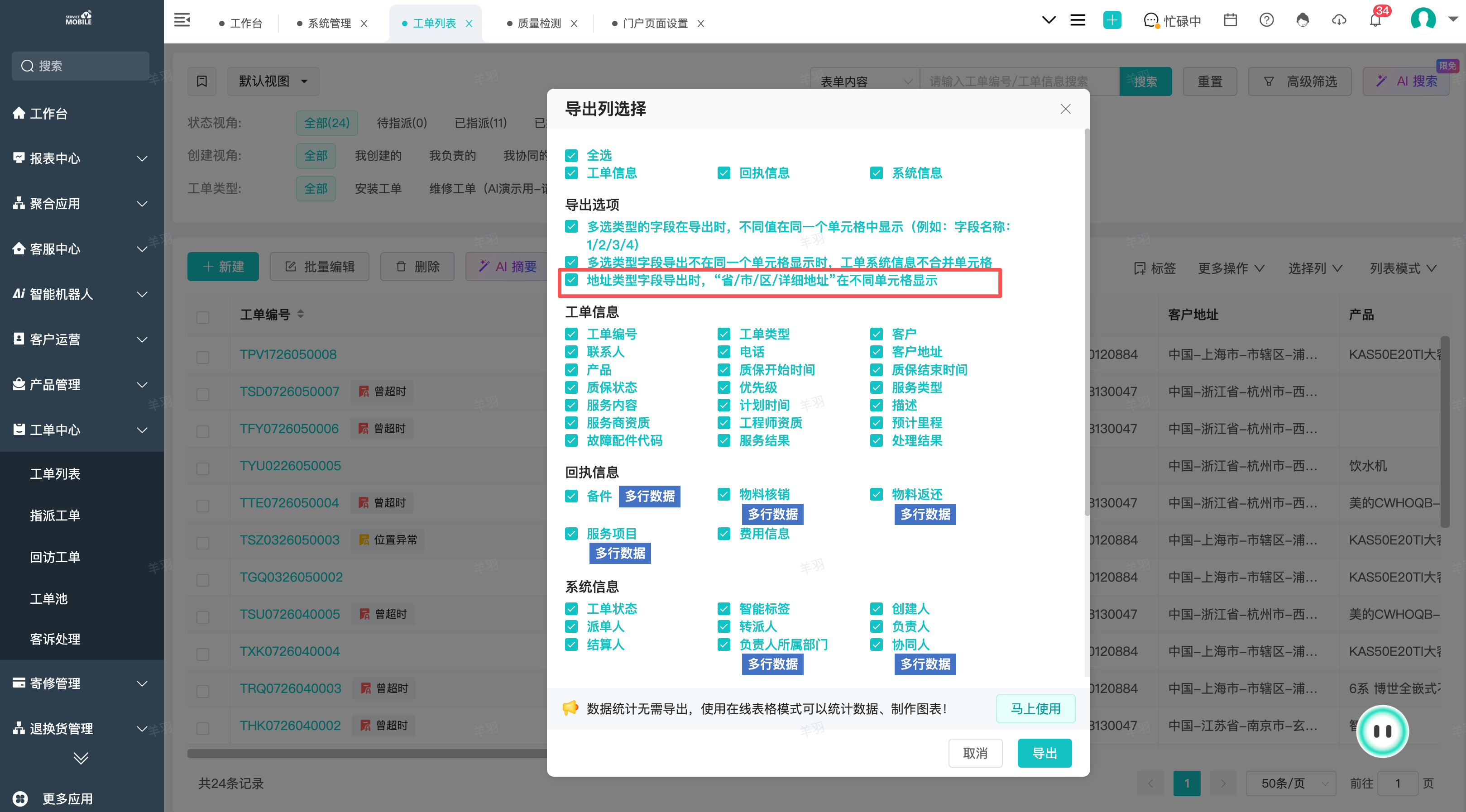Open the calendar icon in top bar
Image resolution: width=1466 pixels, height=812 pixels.
coord(1231,20)
